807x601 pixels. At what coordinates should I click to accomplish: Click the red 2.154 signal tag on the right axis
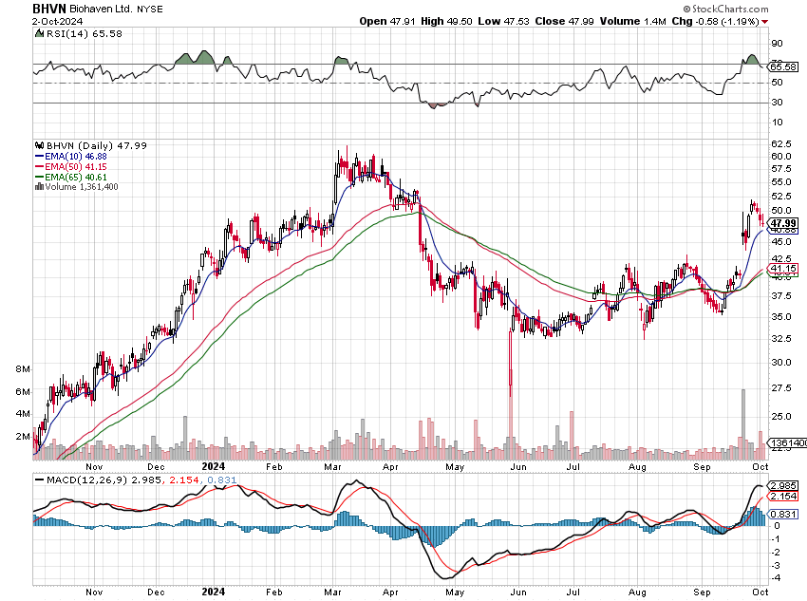click(783, 497)
